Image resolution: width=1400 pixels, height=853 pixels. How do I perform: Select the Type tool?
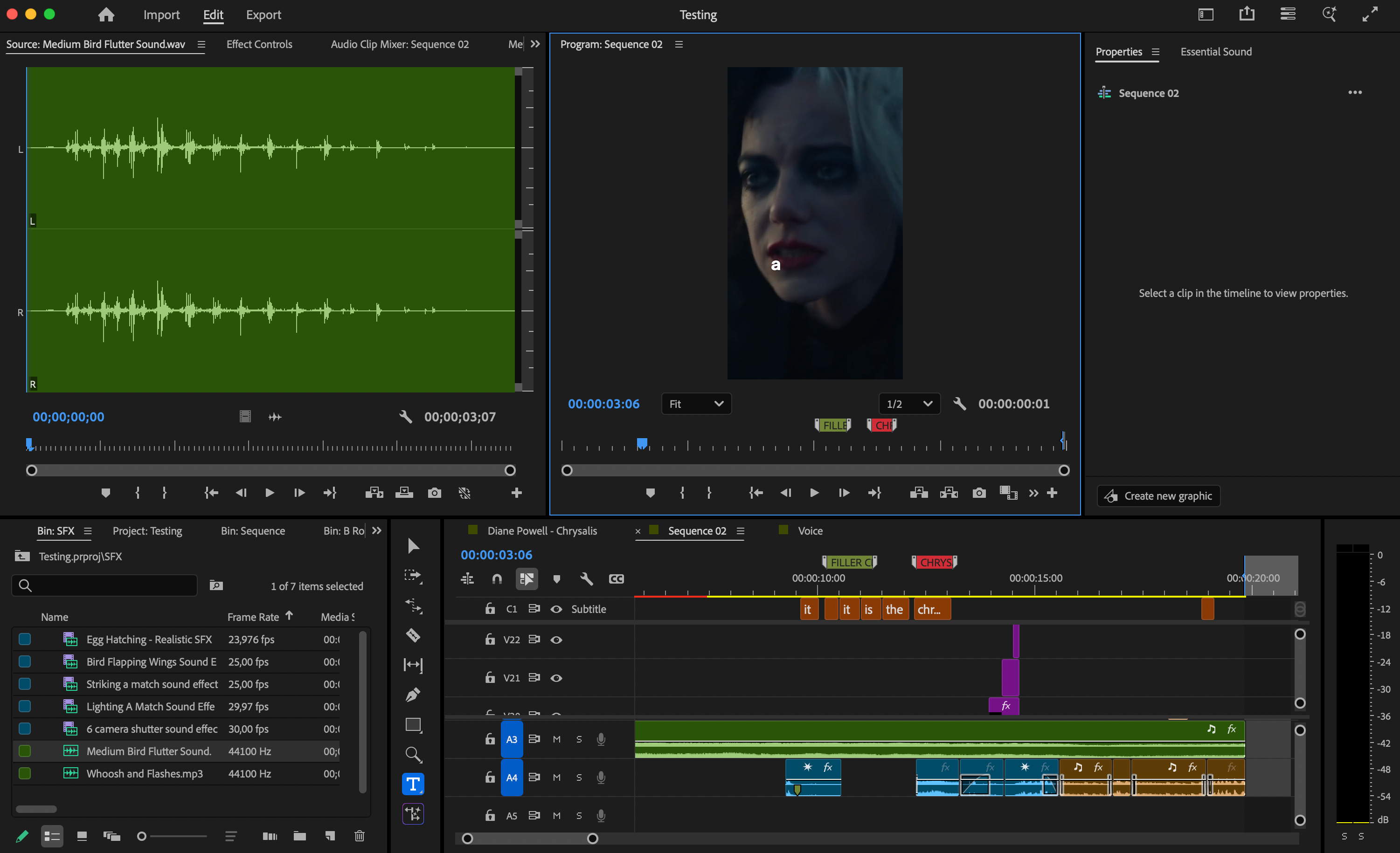(x=413, y=784)
